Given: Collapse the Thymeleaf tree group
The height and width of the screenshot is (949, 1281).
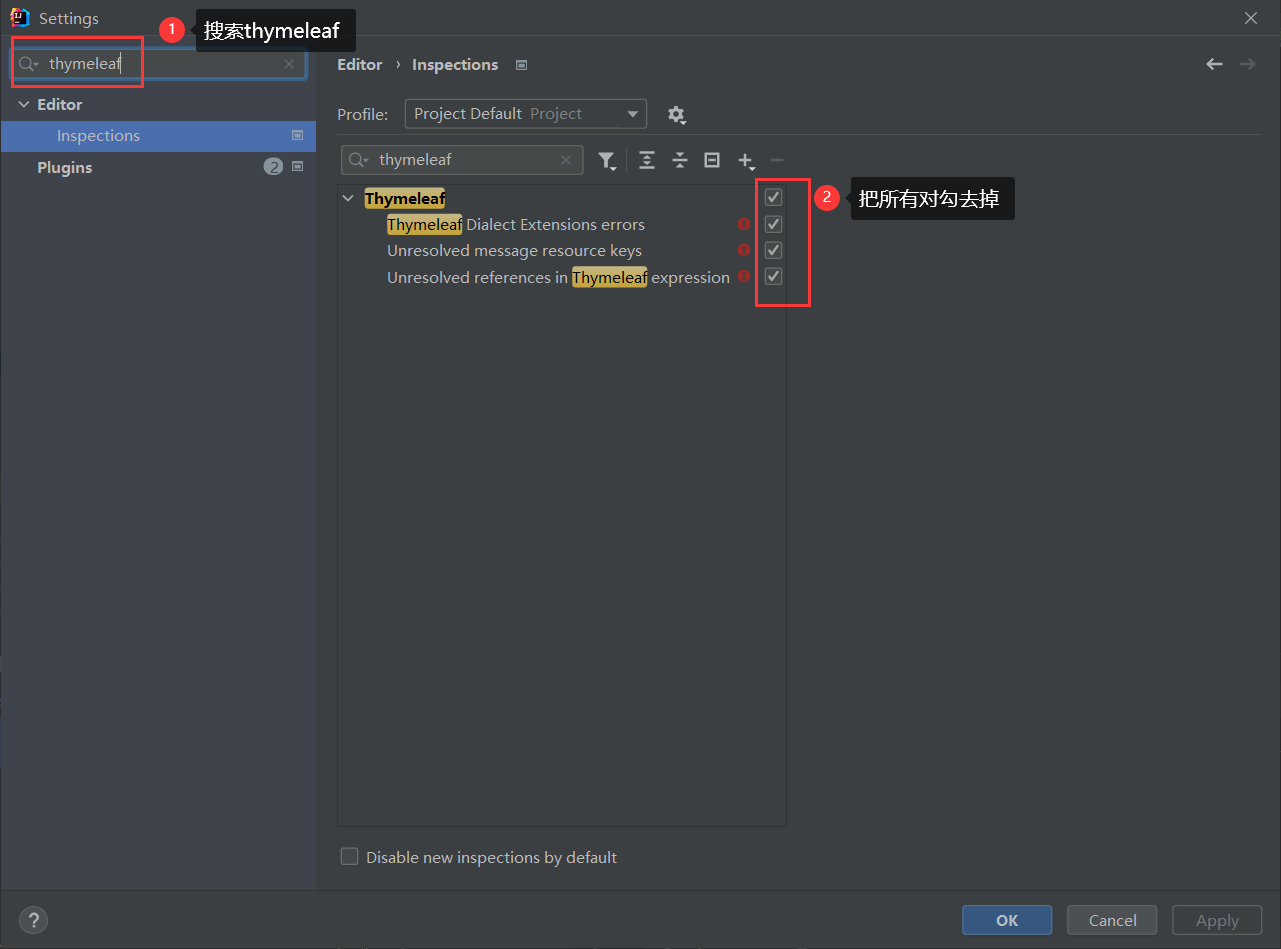Looking at the screenshot, I should coord(348,199).
